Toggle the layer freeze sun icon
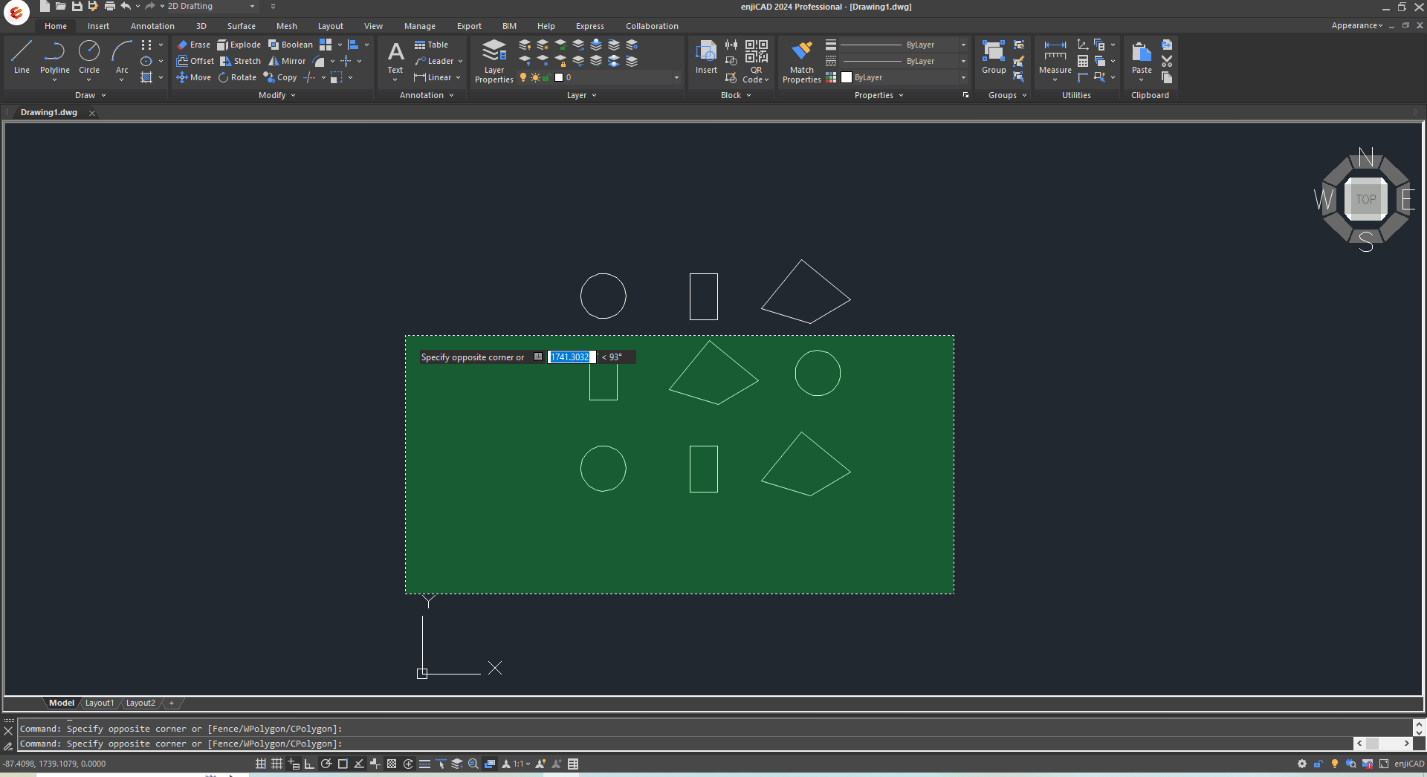Screen dimensions: 1427x777 (535, 77)
